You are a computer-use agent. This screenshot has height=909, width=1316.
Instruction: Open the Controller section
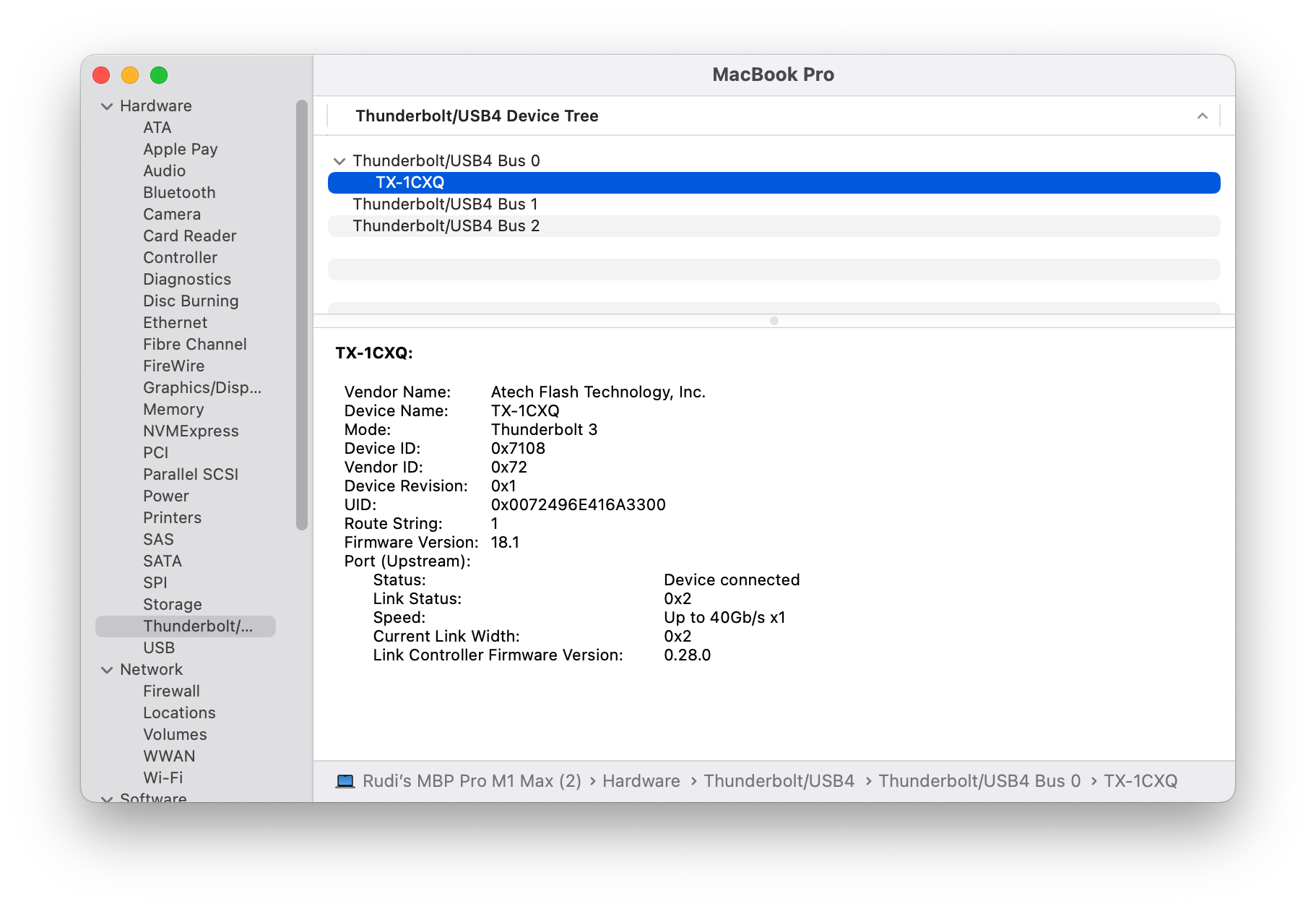[x=180, y=258]
